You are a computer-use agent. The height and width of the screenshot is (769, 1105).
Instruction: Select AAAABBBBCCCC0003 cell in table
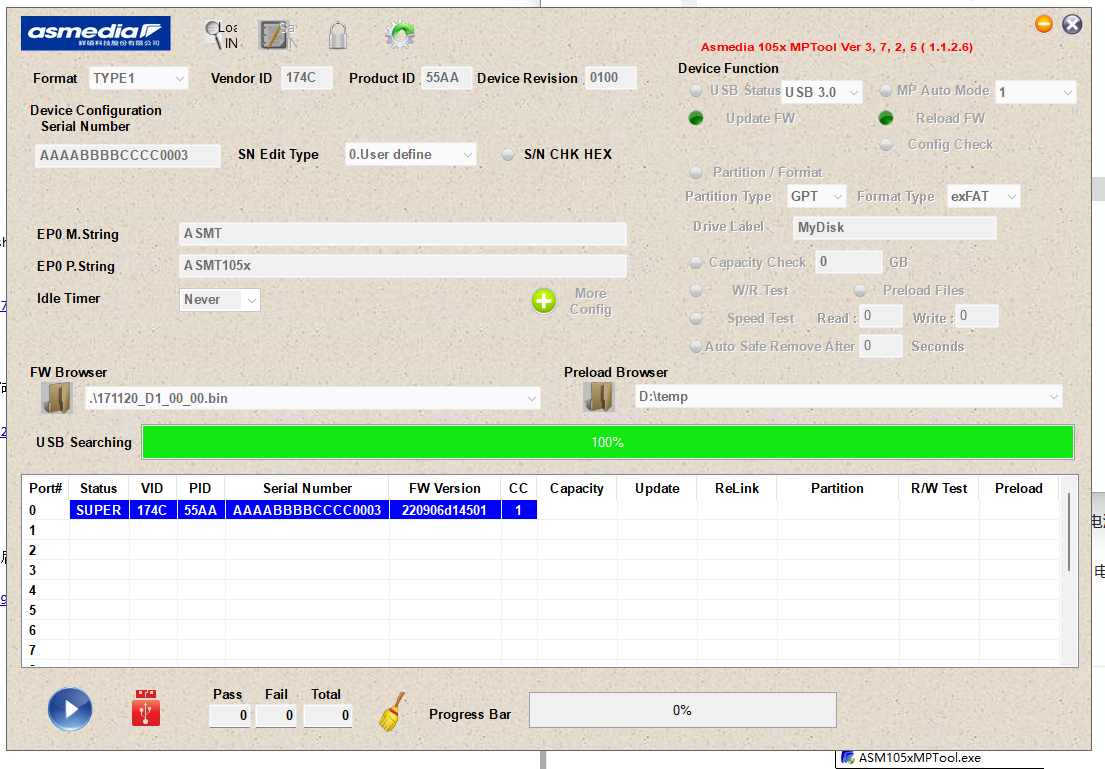point(307,510)
